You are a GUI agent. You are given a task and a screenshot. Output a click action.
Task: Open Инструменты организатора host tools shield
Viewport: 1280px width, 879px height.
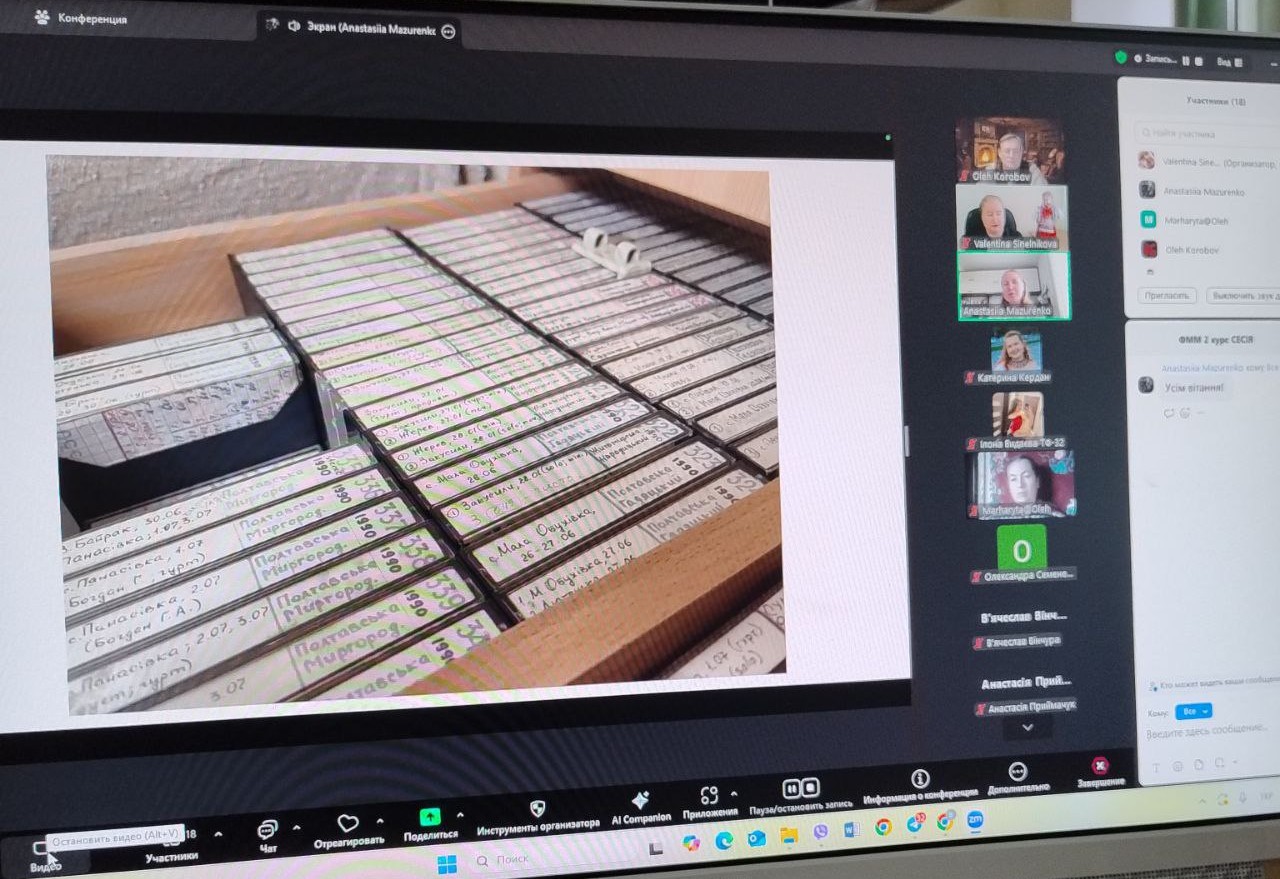click(x=537, y=809)
